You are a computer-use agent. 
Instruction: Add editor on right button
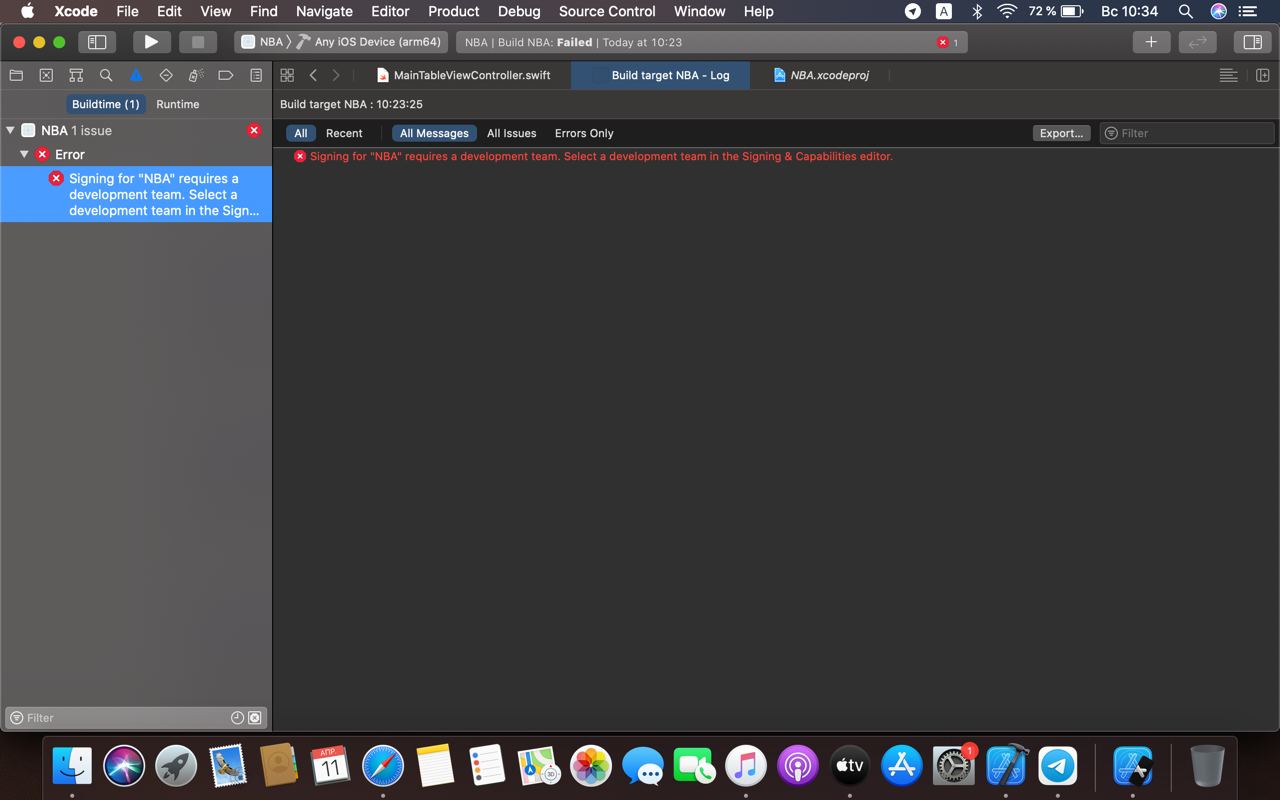pos(1262,75)
